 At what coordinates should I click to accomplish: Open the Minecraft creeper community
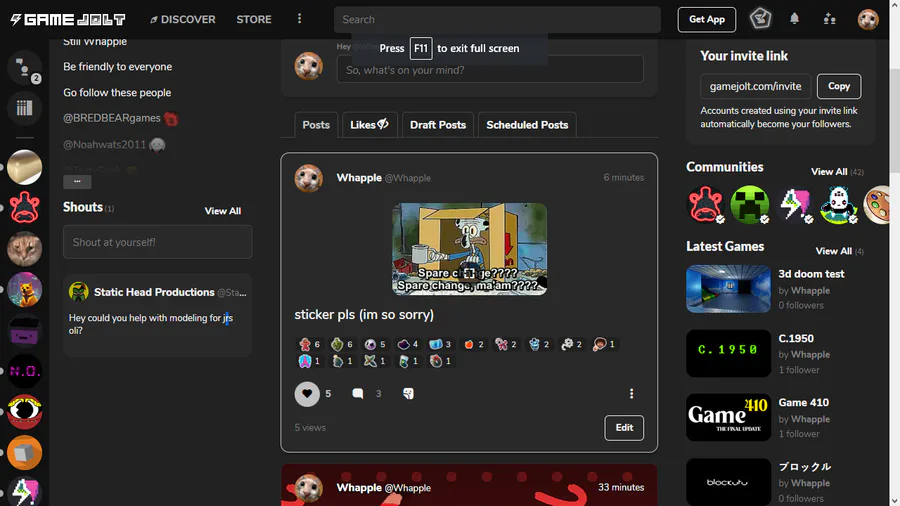click(750, 204)
